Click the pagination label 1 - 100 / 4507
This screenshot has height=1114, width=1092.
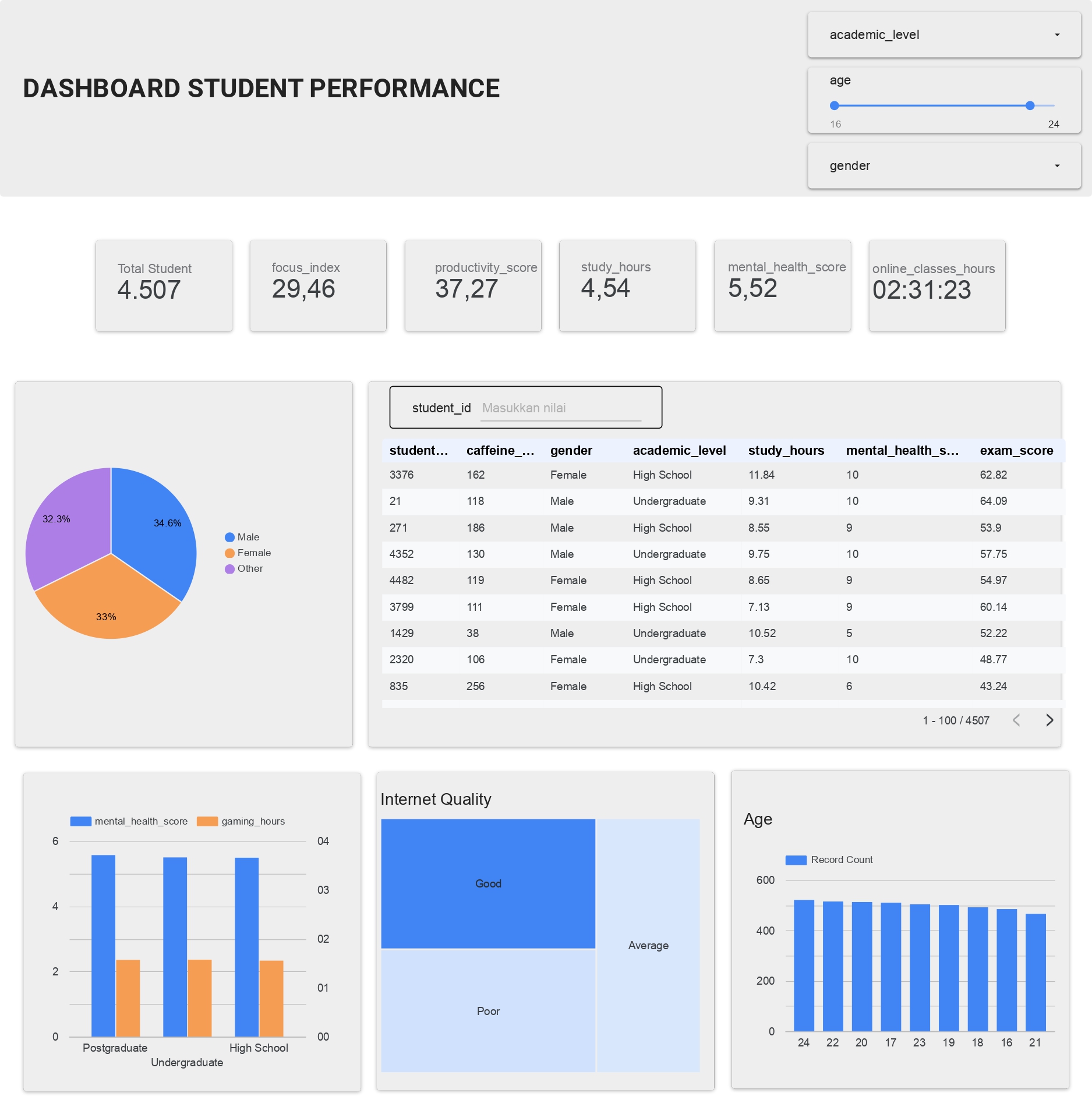click(x=956, y=720)
